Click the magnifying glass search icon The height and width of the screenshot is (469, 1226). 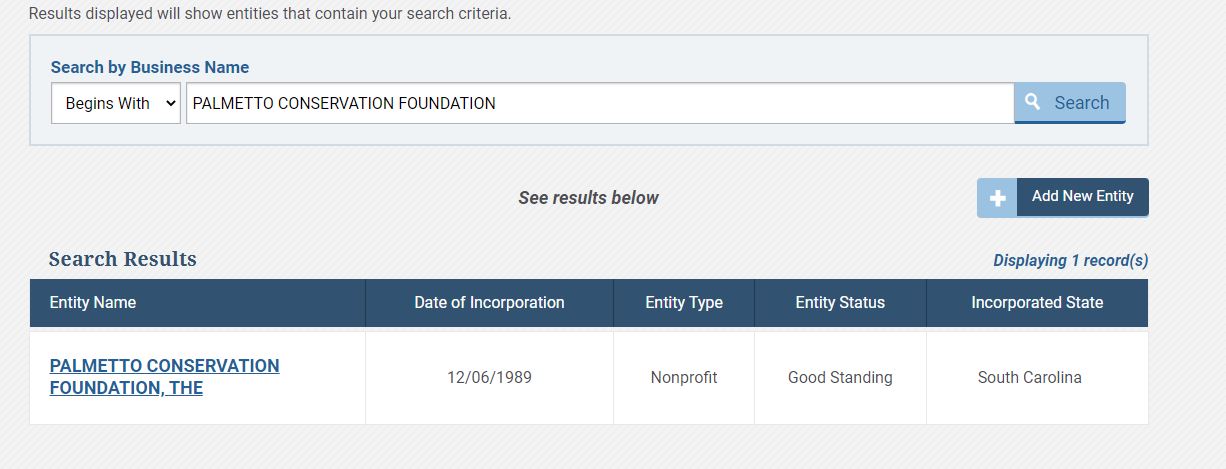coord(1034,102)
